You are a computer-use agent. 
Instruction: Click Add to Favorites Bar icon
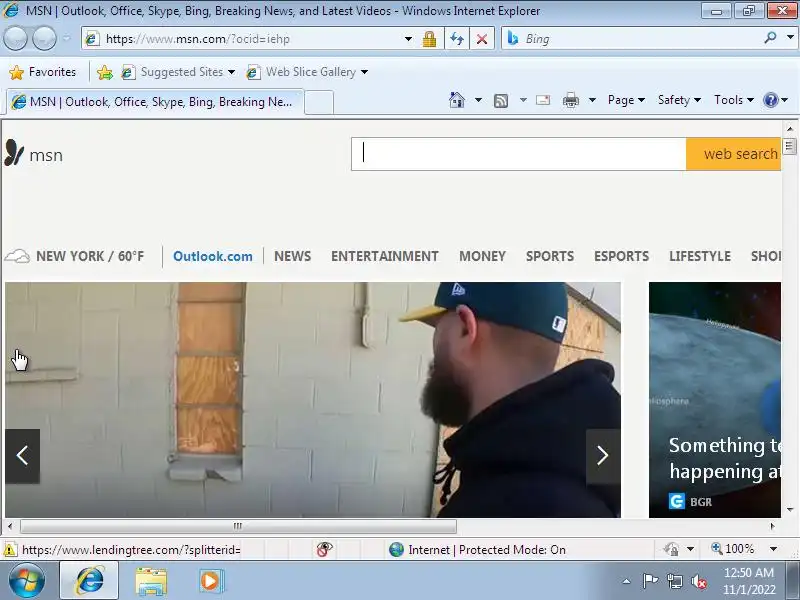click(x=105, y=72)
